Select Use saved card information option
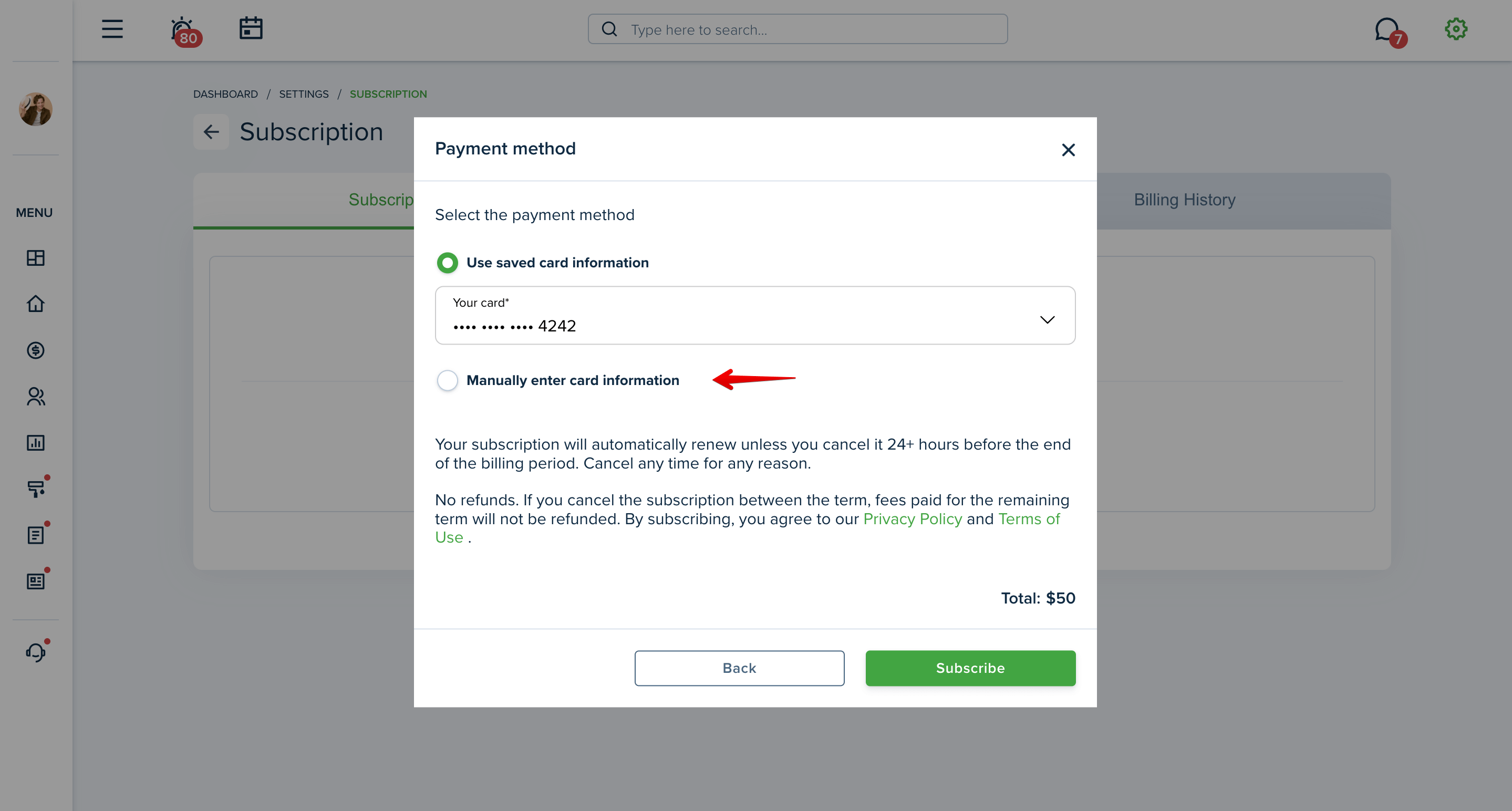 pyautogui.click(x=542, y=263)
